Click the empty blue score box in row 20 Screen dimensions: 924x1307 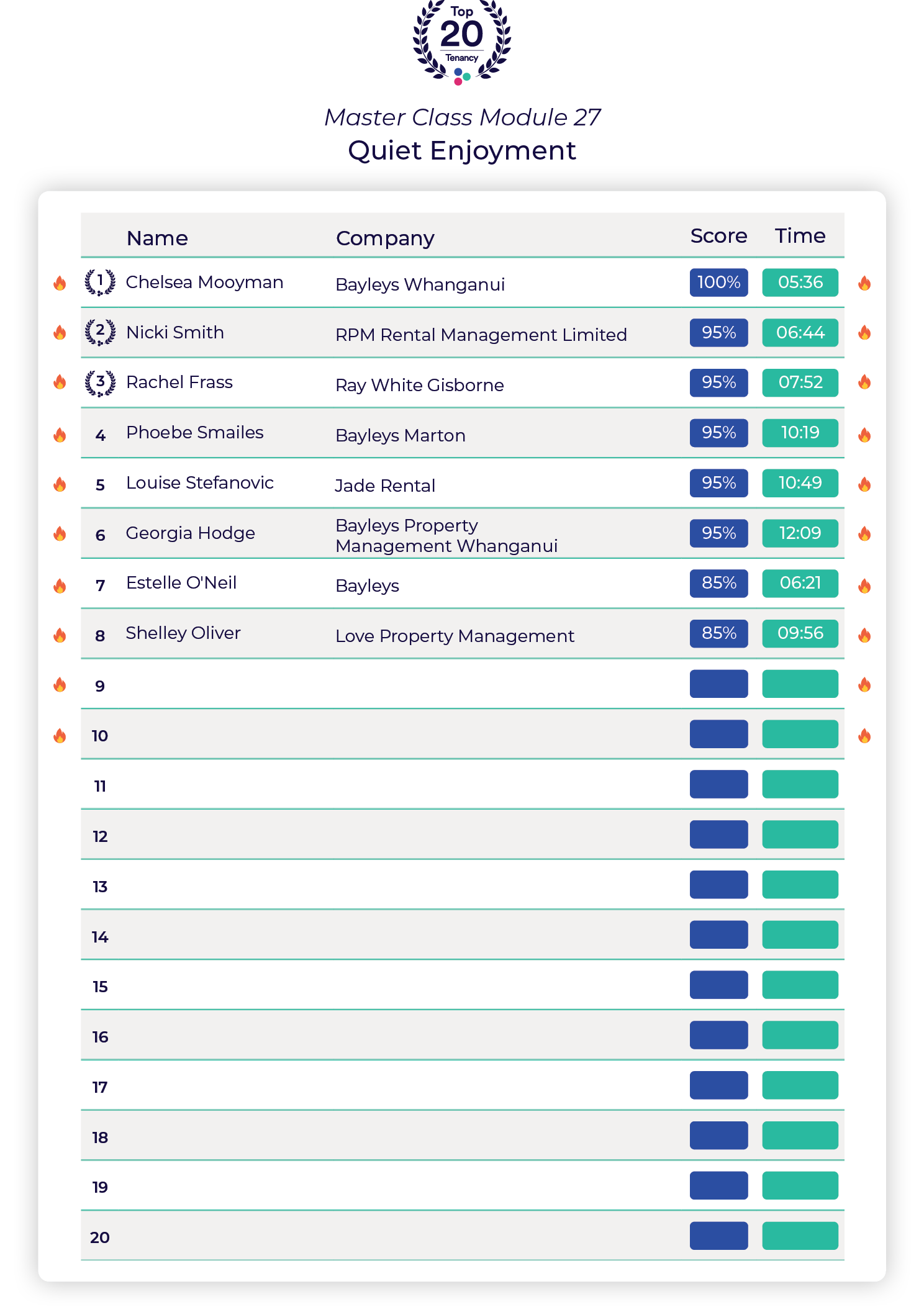tap(718, 1236)
